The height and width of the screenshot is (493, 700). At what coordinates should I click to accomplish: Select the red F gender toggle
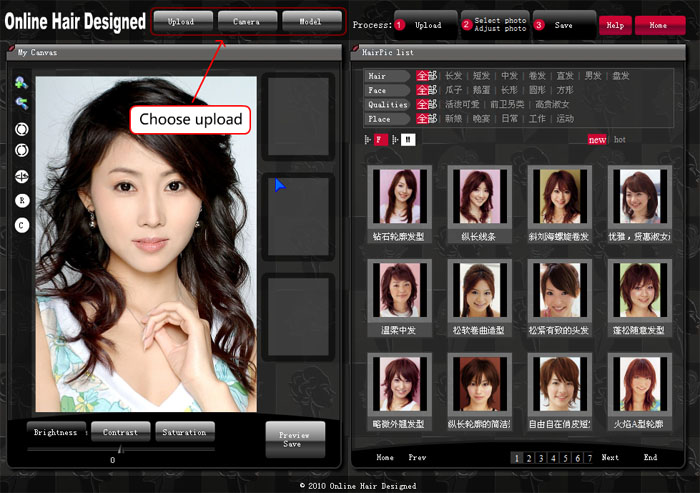(x=380, y=140)
